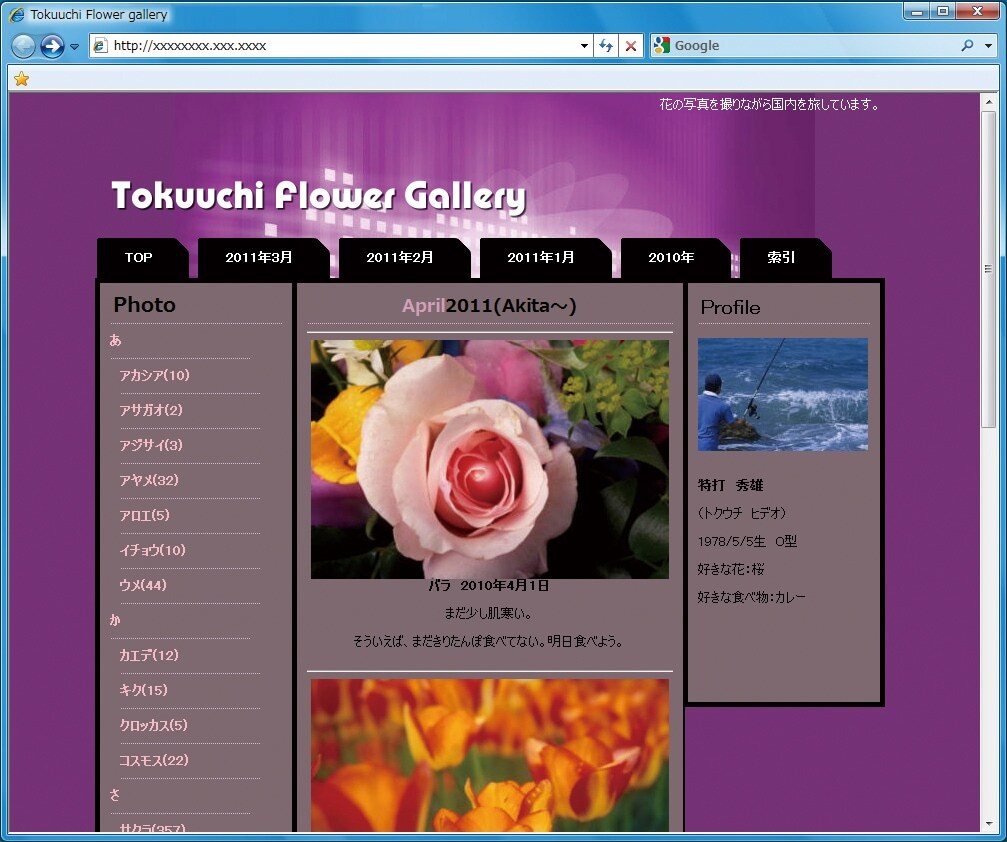Open the アジサイ(3) photo link
This screenshot has height=842, width=1007.
coord(151,445)
